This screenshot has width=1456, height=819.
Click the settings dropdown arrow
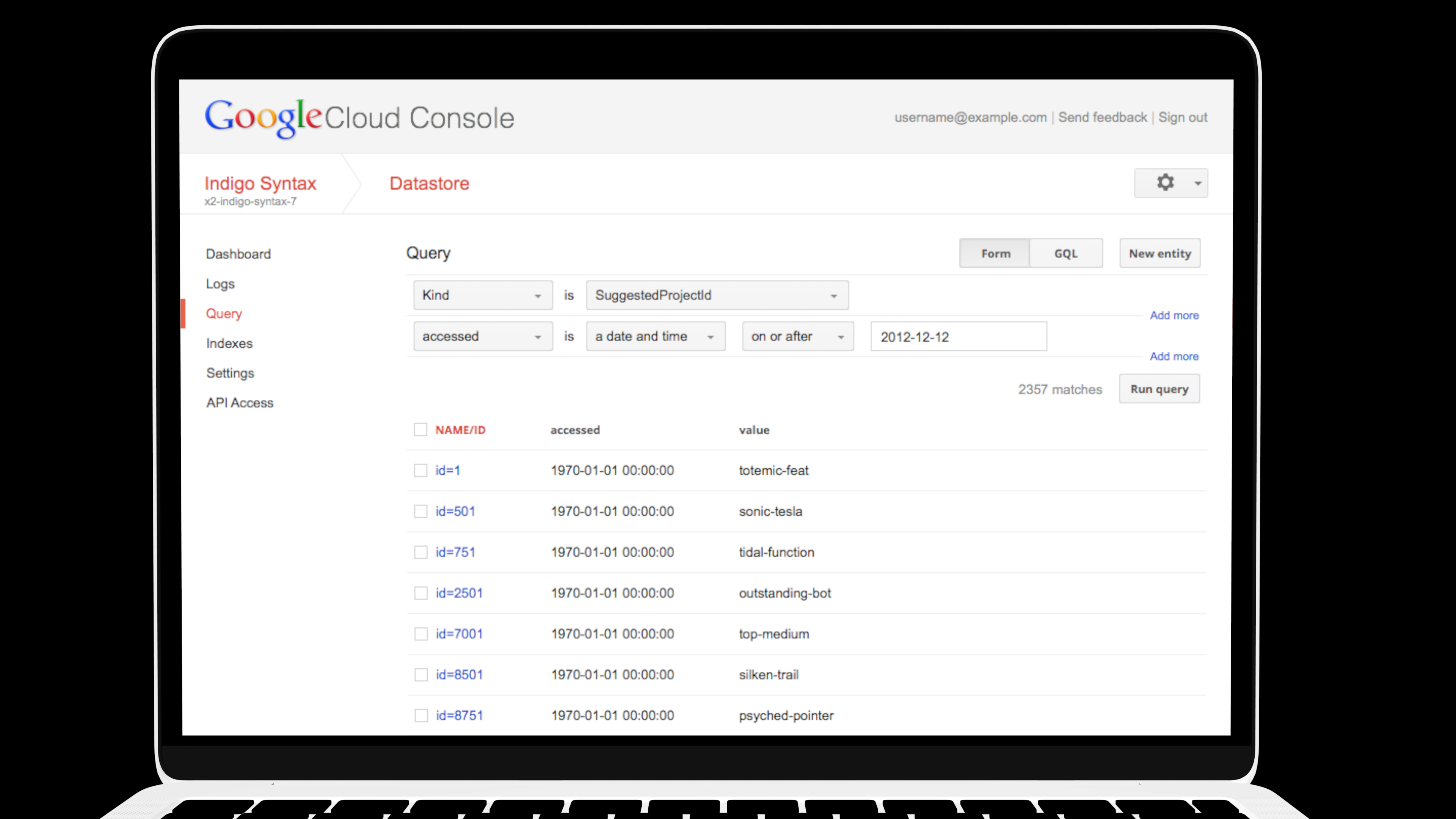(x=1198, y=183)
